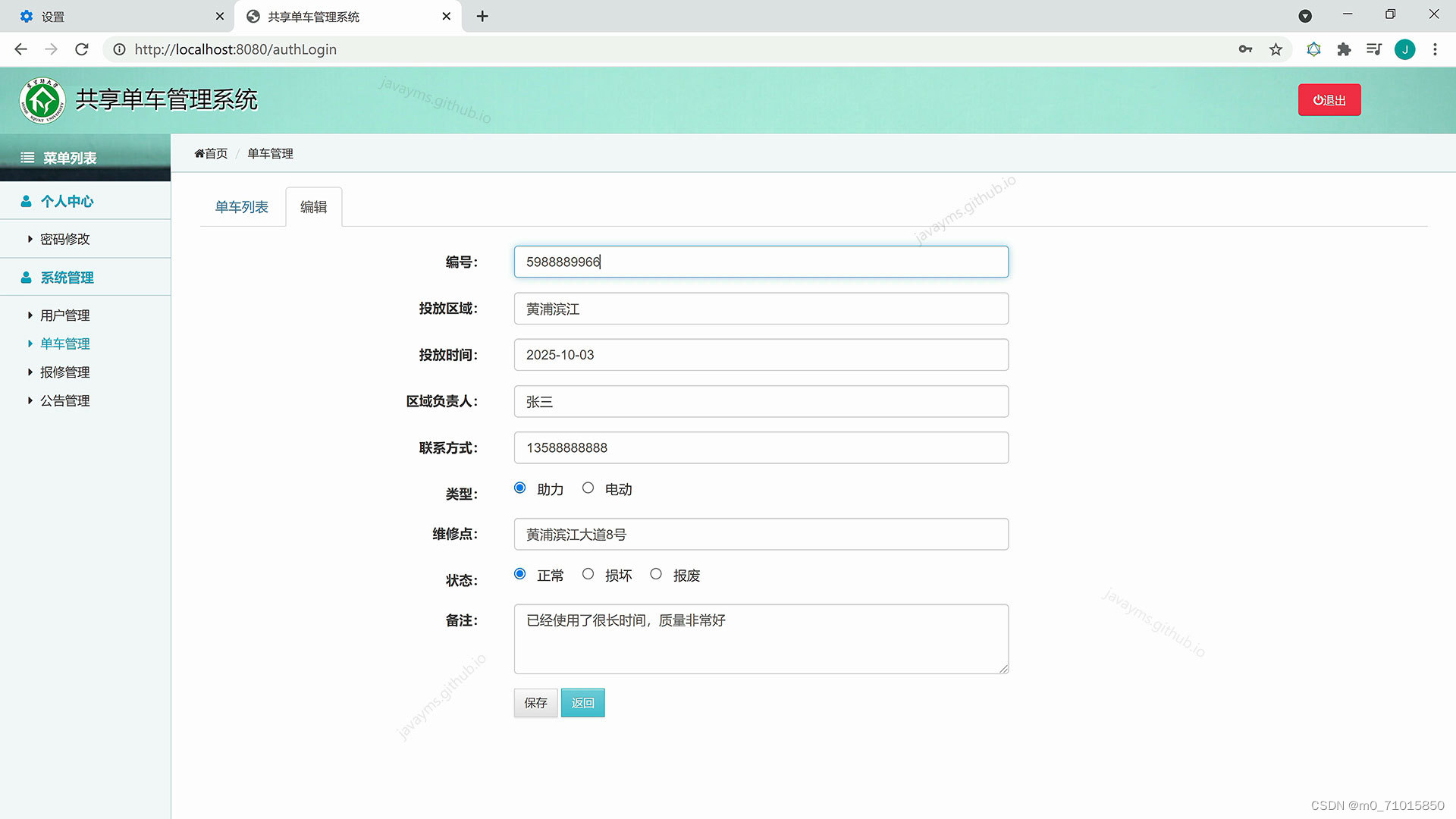Click the red 退出 logout button
The image size is (1456, 819).
(x=1329, y=100)
